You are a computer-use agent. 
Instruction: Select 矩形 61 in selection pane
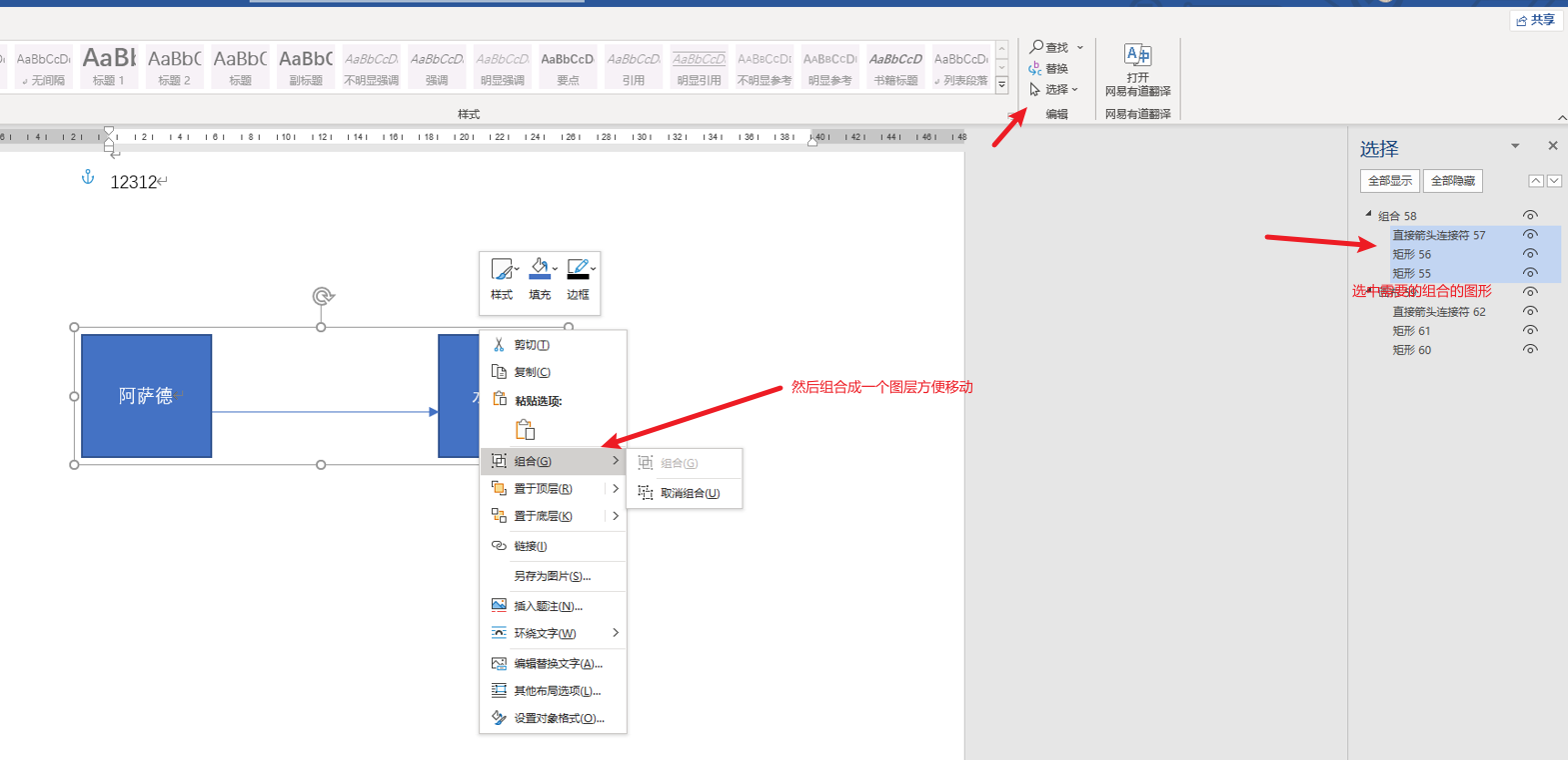point(1411,331)
